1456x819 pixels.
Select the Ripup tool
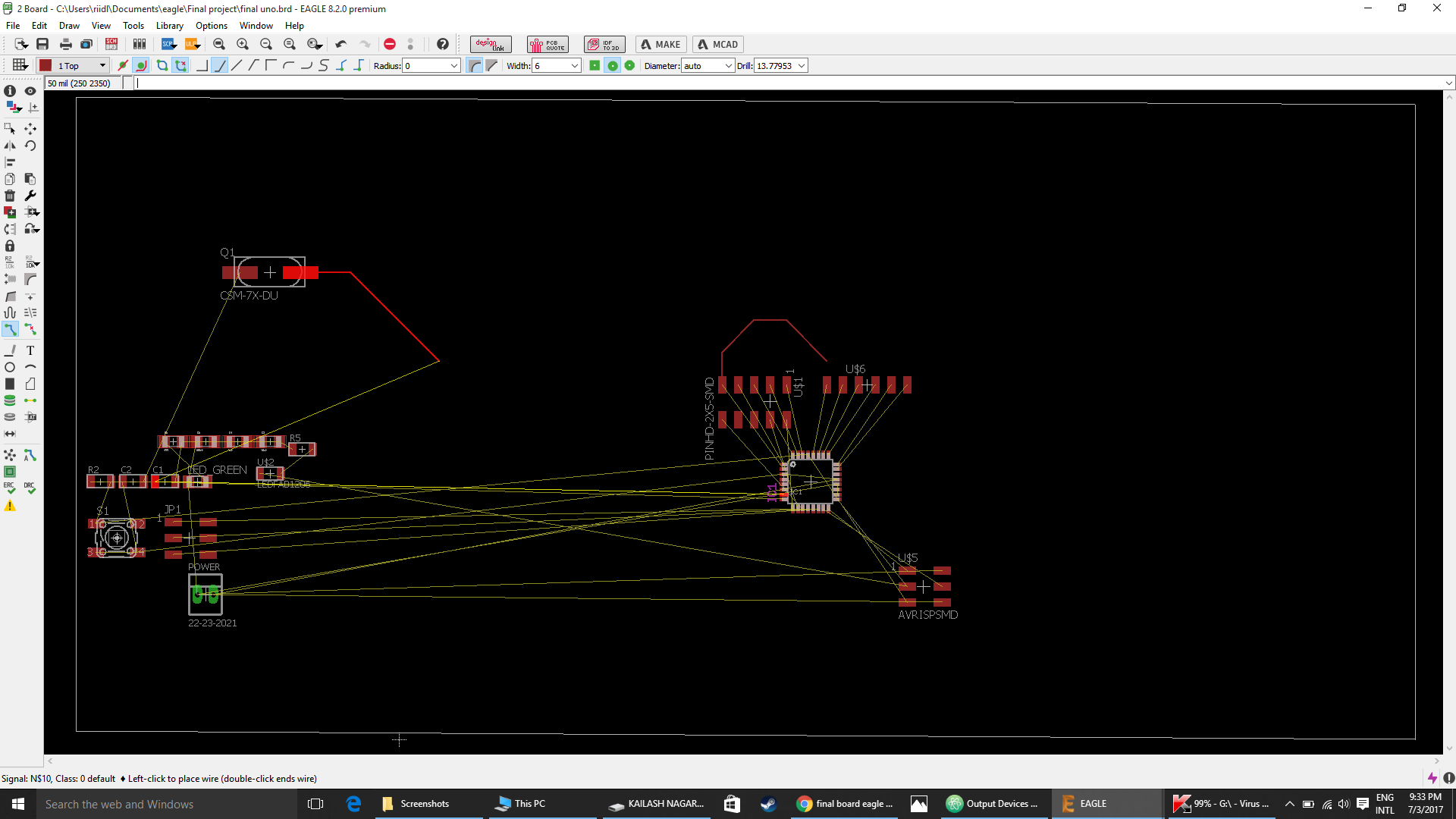tap(30, 329)
